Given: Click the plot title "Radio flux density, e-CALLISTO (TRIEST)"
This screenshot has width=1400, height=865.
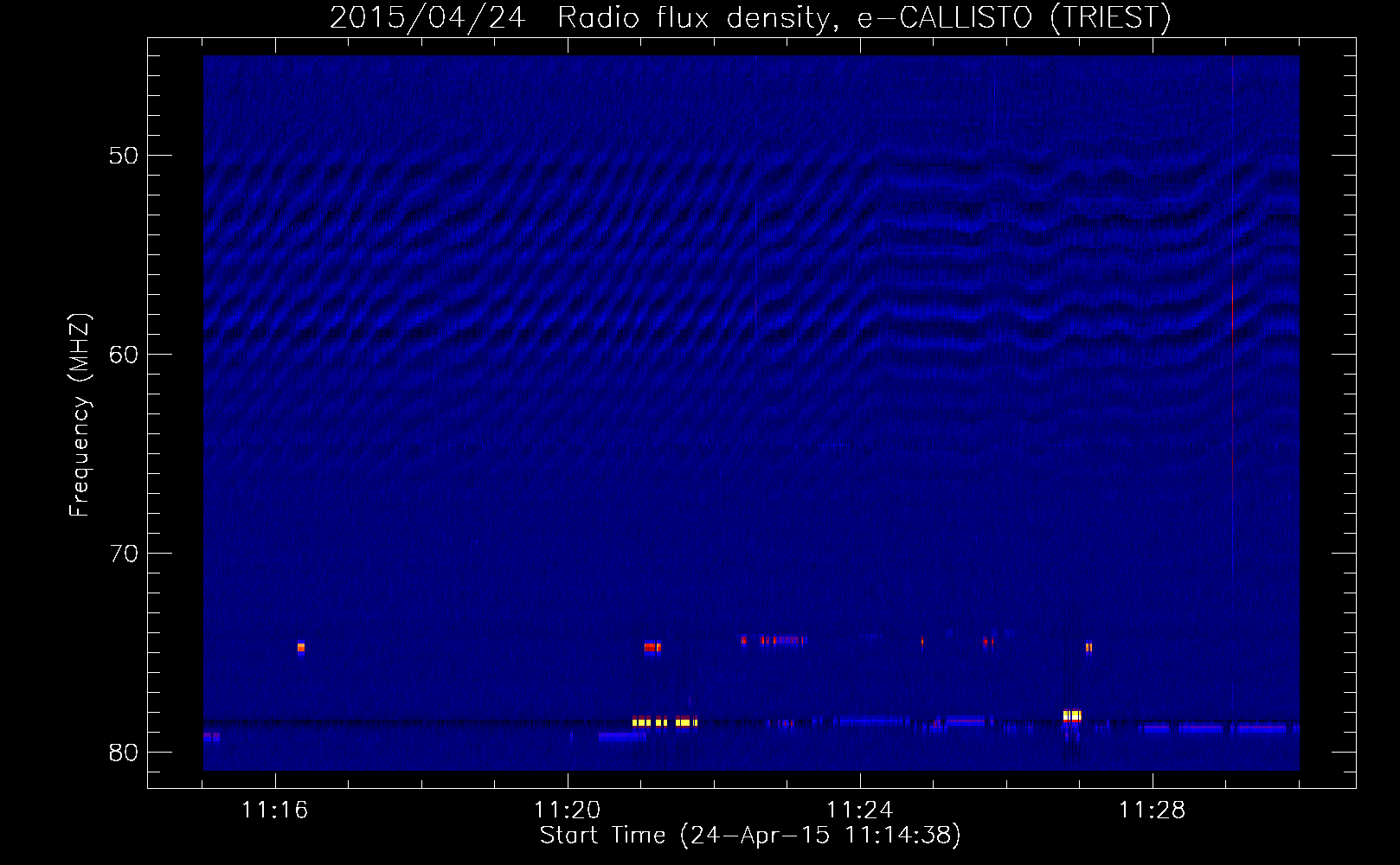Looking at the screenshot, I should pos(864,17).
